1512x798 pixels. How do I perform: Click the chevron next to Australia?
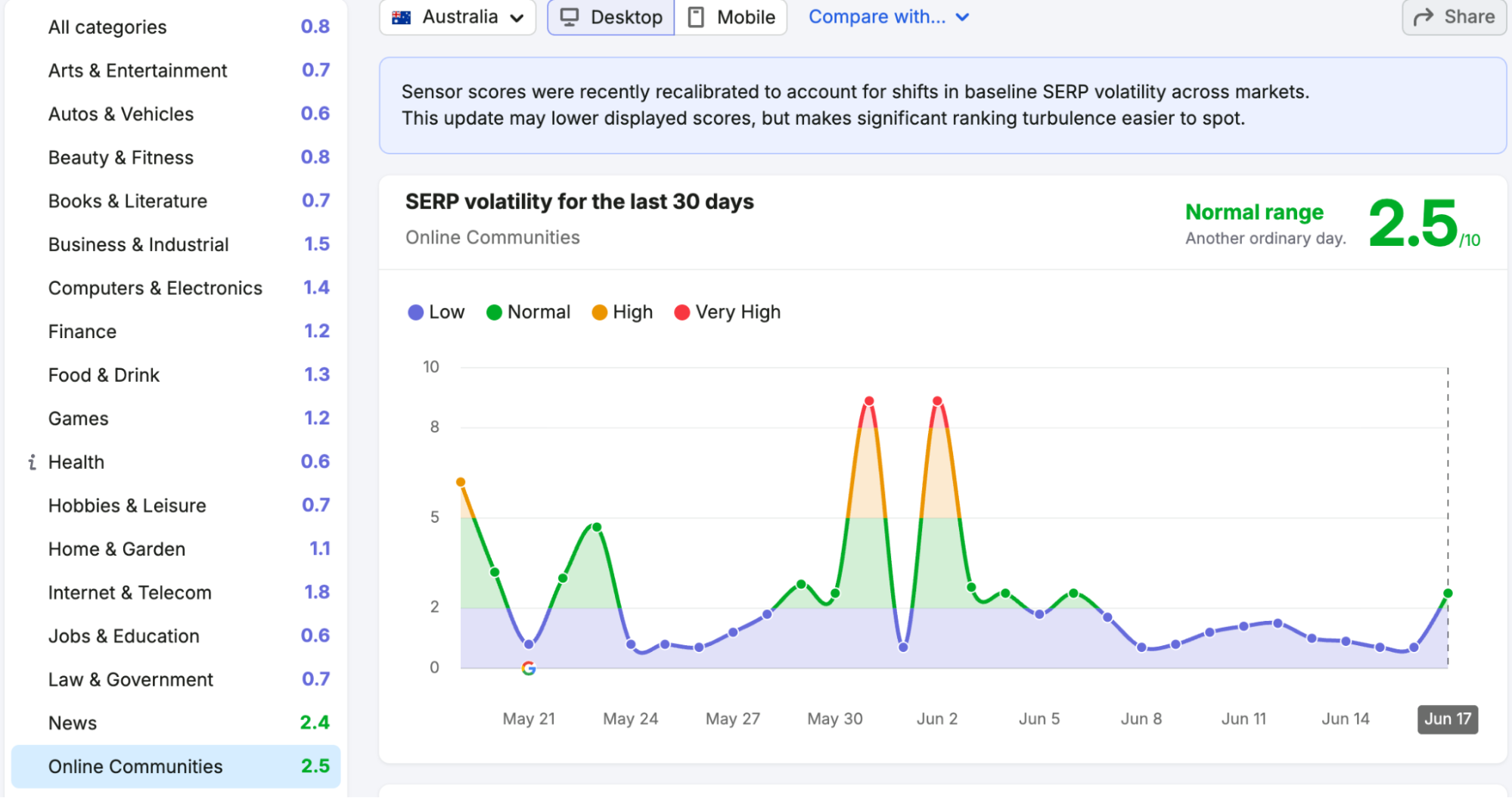point(517,18)
